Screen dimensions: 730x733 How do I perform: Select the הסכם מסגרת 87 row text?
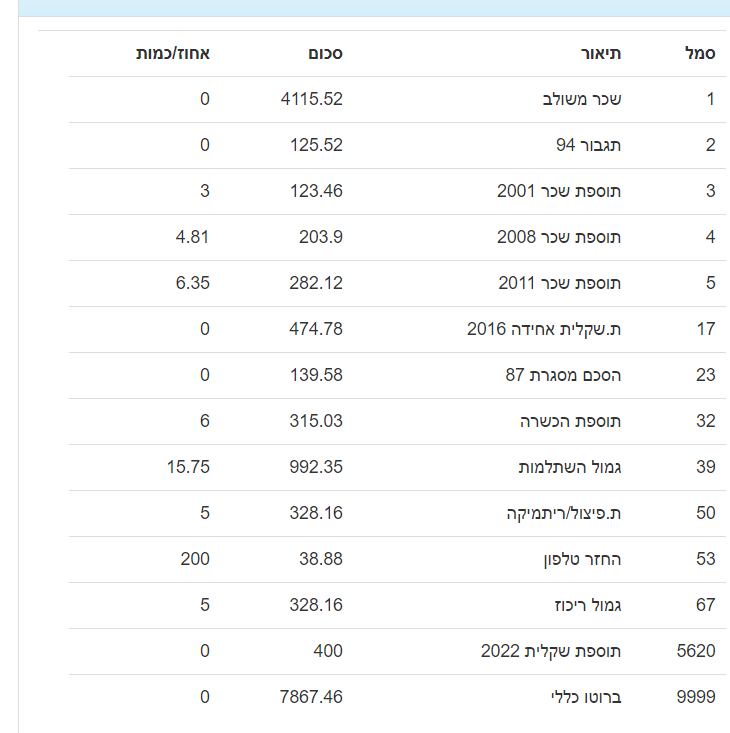(x=563, y=375)
